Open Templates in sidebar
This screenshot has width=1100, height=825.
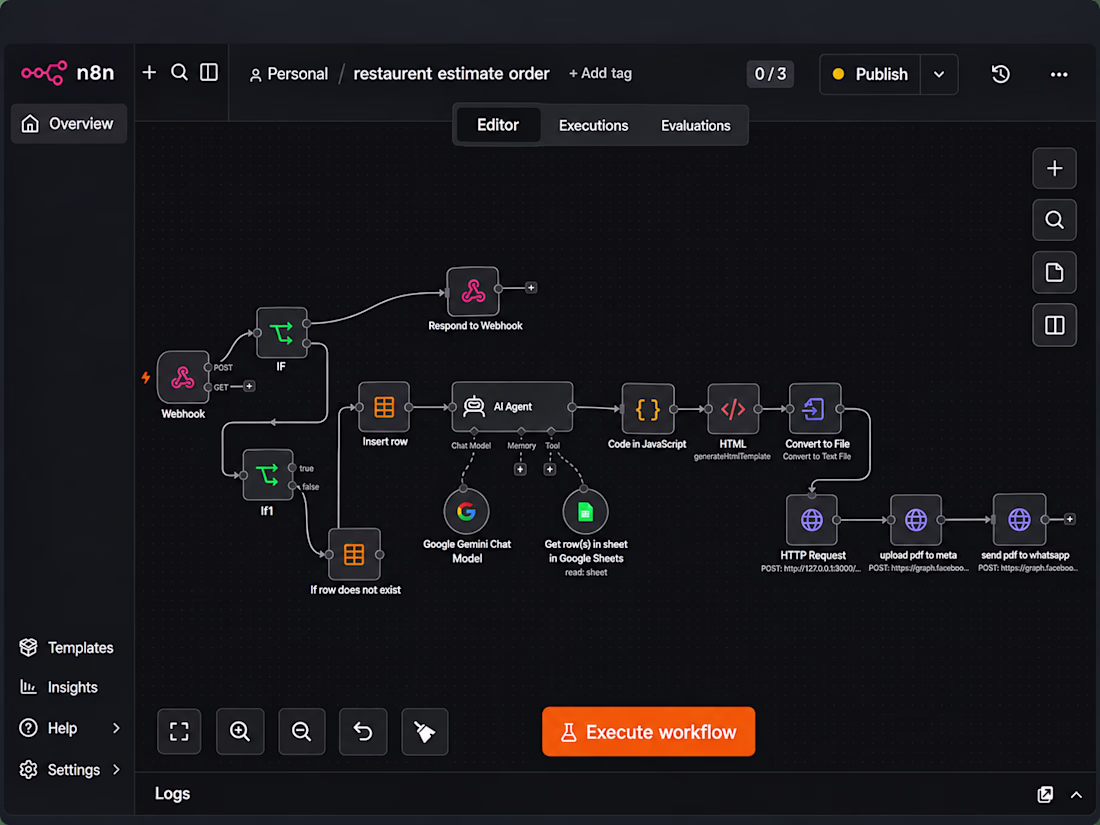[67, 648]
